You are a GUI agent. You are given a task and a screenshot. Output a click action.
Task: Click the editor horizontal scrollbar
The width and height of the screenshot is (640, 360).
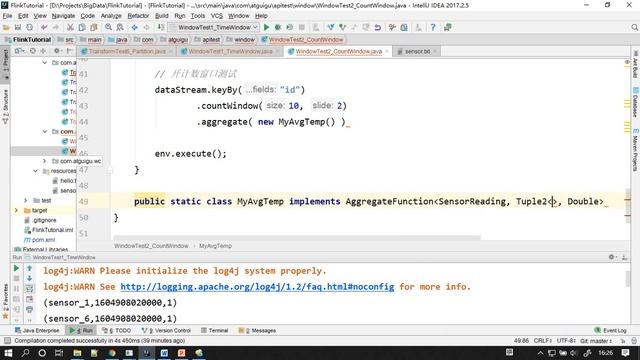point(297,237)
